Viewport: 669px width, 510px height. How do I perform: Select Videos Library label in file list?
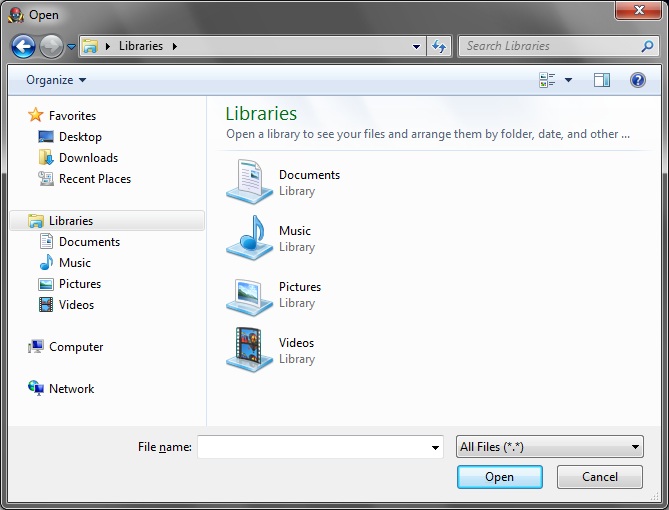(297, 350)
